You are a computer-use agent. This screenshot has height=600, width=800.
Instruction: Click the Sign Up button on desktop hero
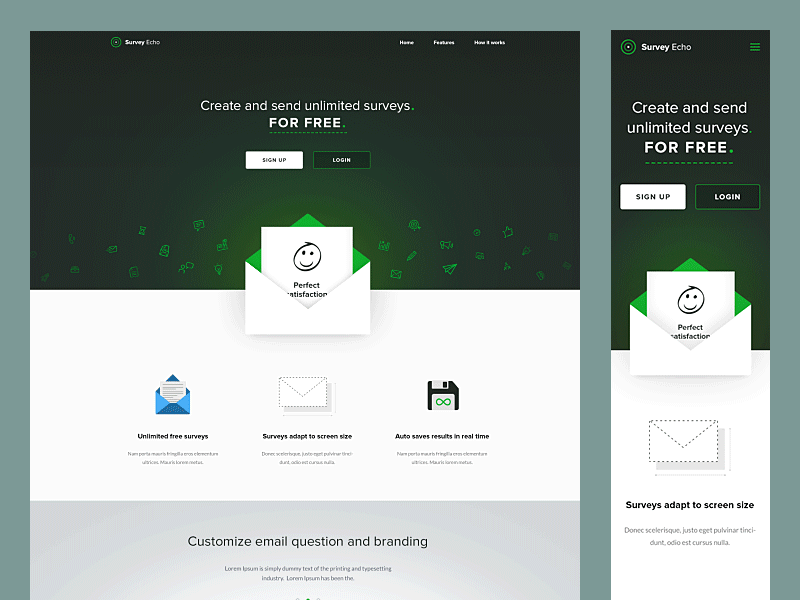(274, 159)
